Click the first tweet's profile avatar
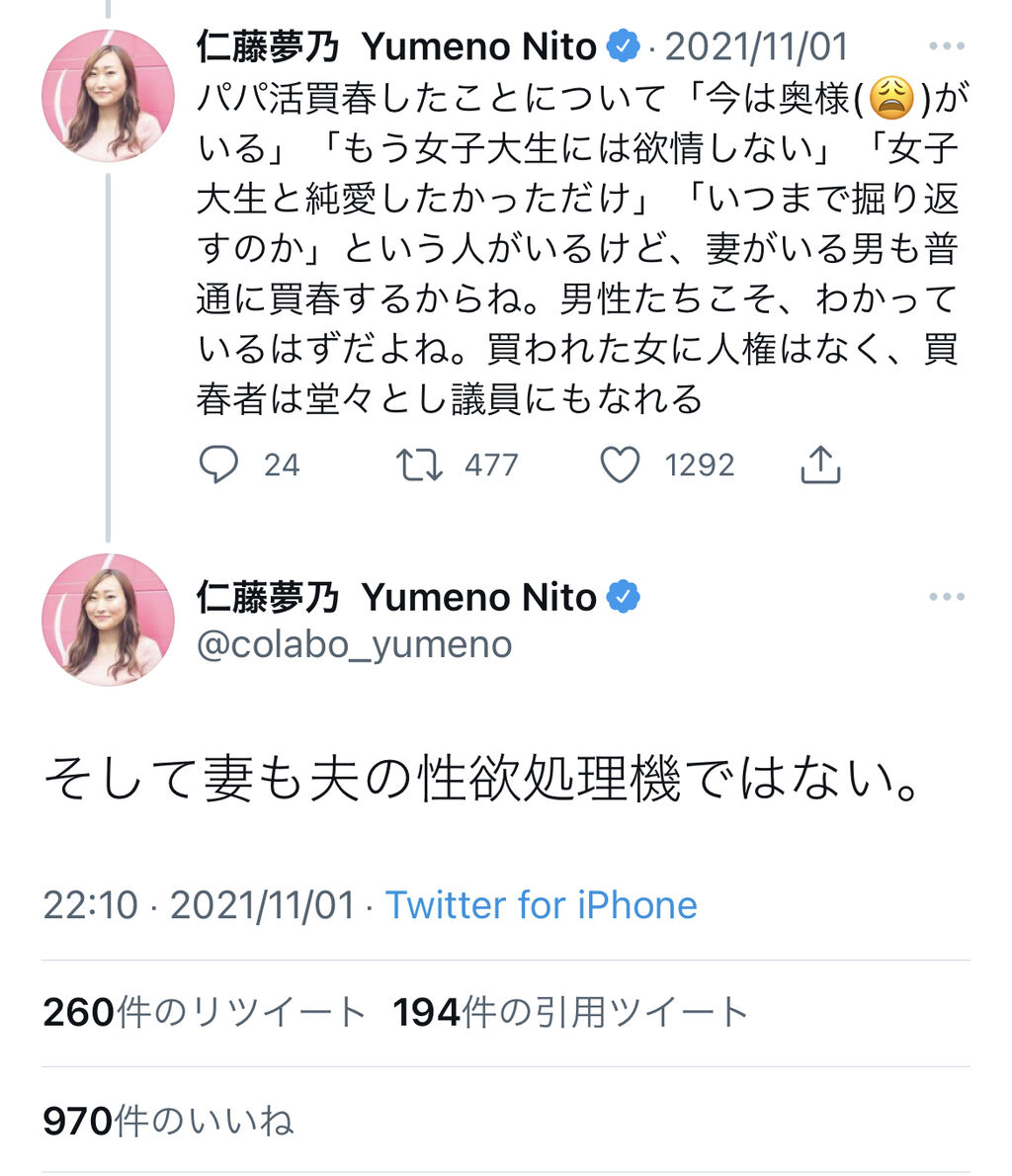1012x1176 pixels. click(x=108, y=95)
